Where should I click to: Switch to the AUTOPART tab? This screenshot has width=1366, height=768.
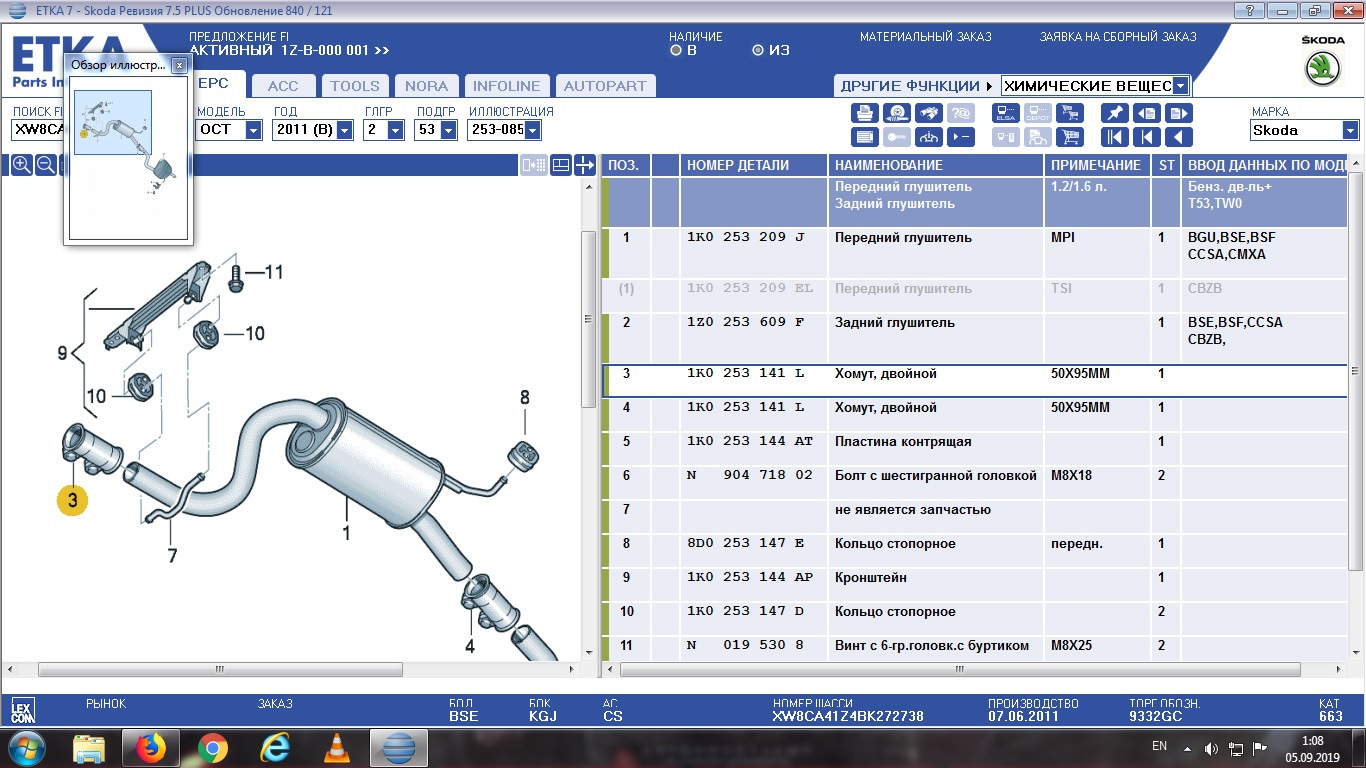coord(604,86)
